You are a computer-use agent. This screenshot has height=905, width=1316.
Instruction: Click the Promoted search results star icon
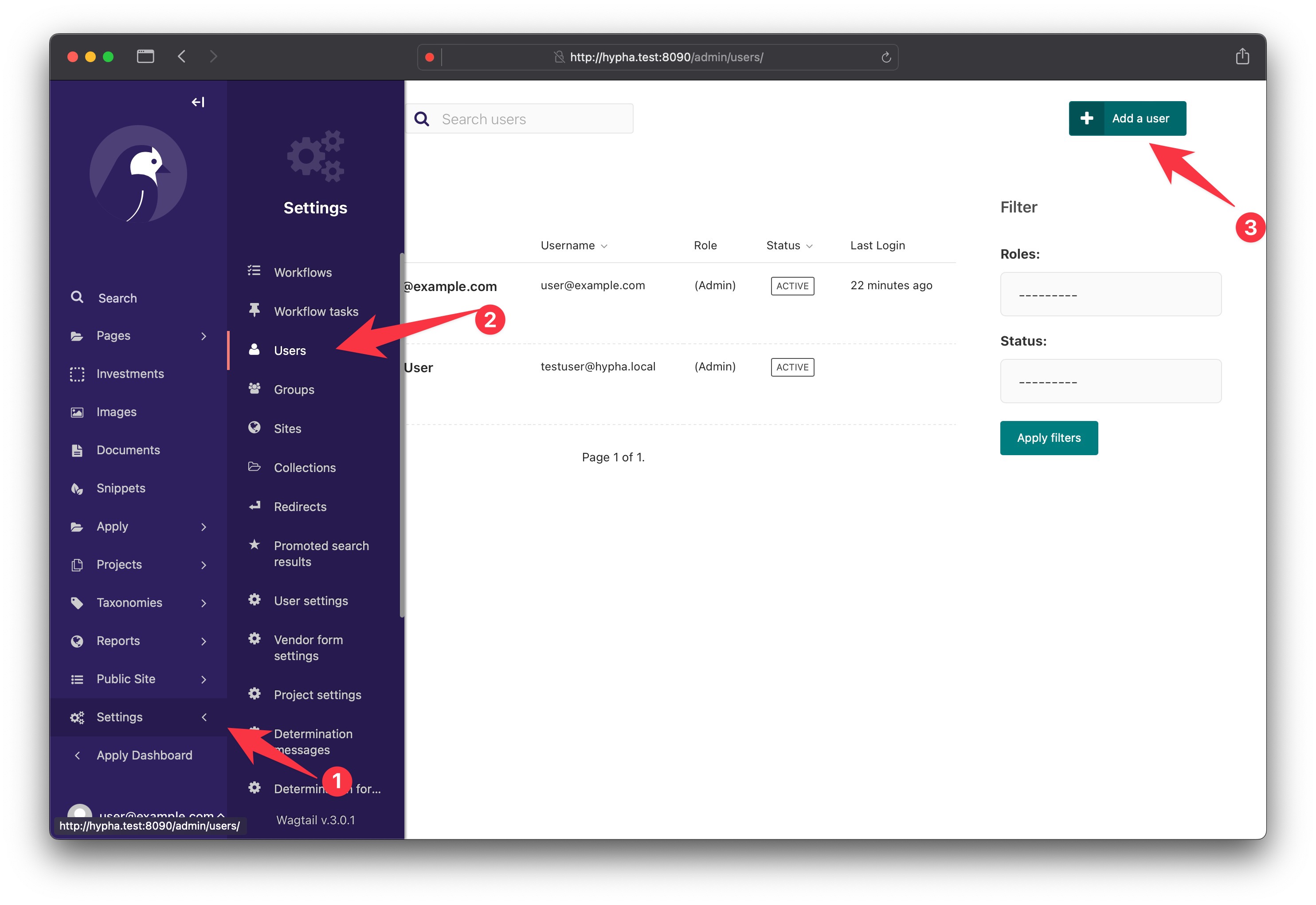coord(254,544)
